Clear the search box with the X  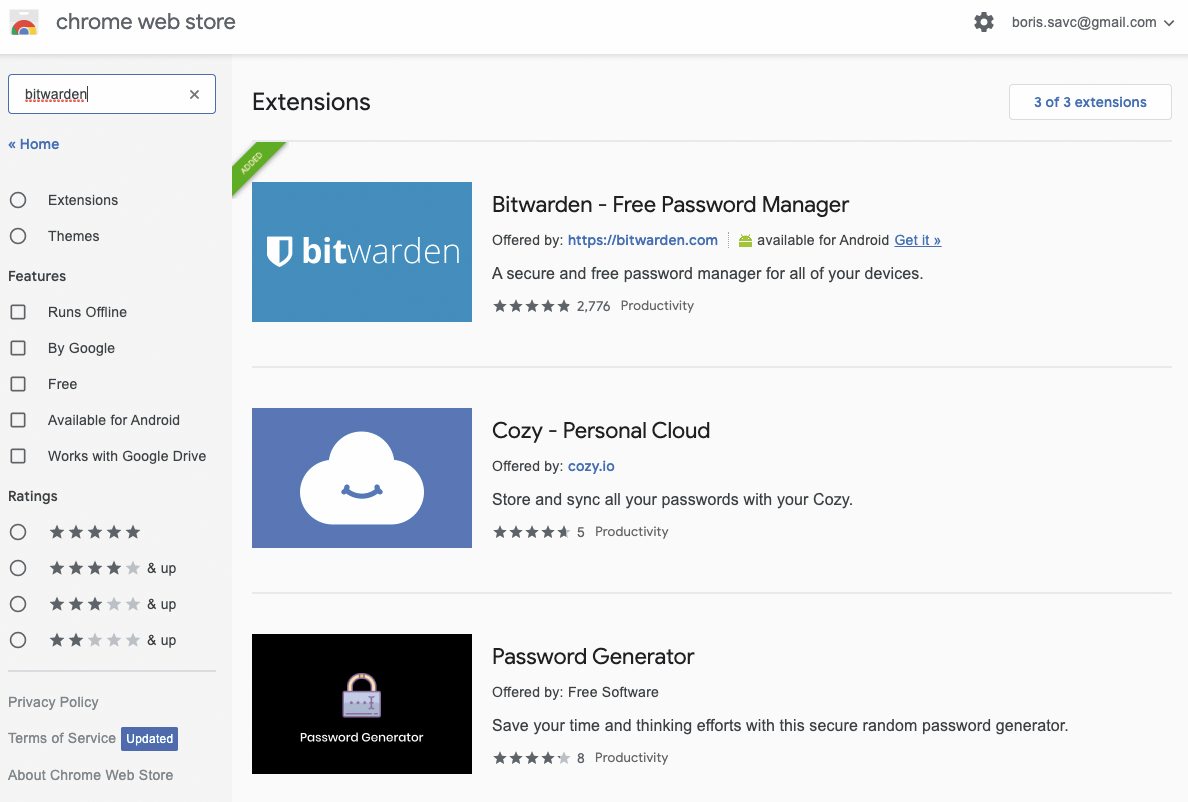pos(194,94)
